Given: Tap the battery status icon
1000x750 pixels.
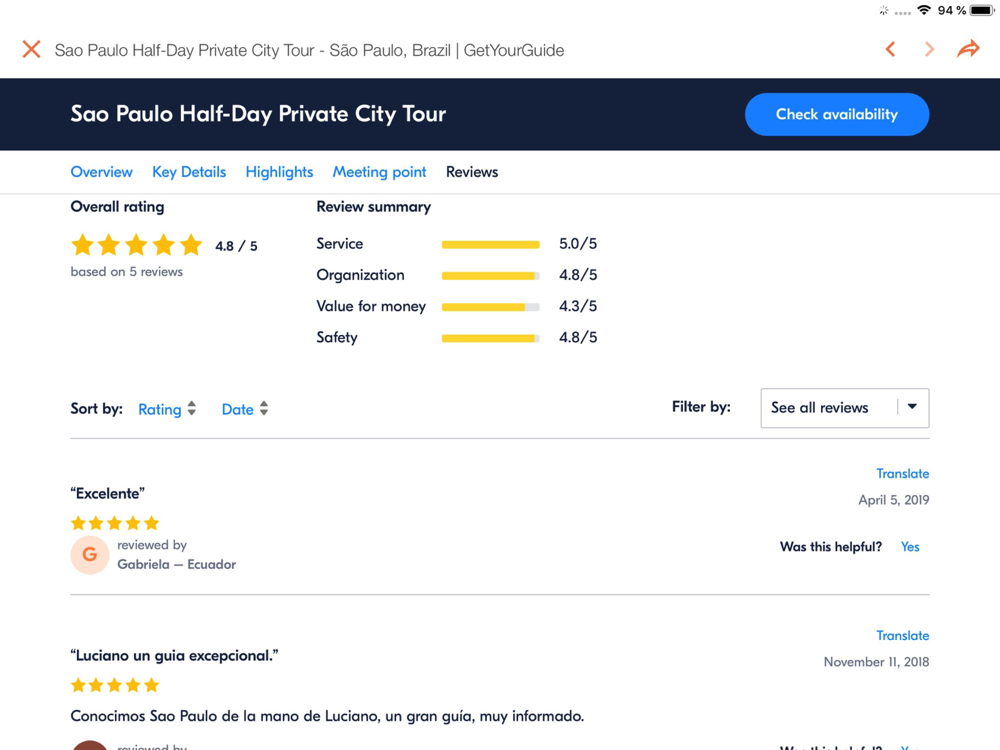Looking at the screenshot, I should click(x=982, y=10).
